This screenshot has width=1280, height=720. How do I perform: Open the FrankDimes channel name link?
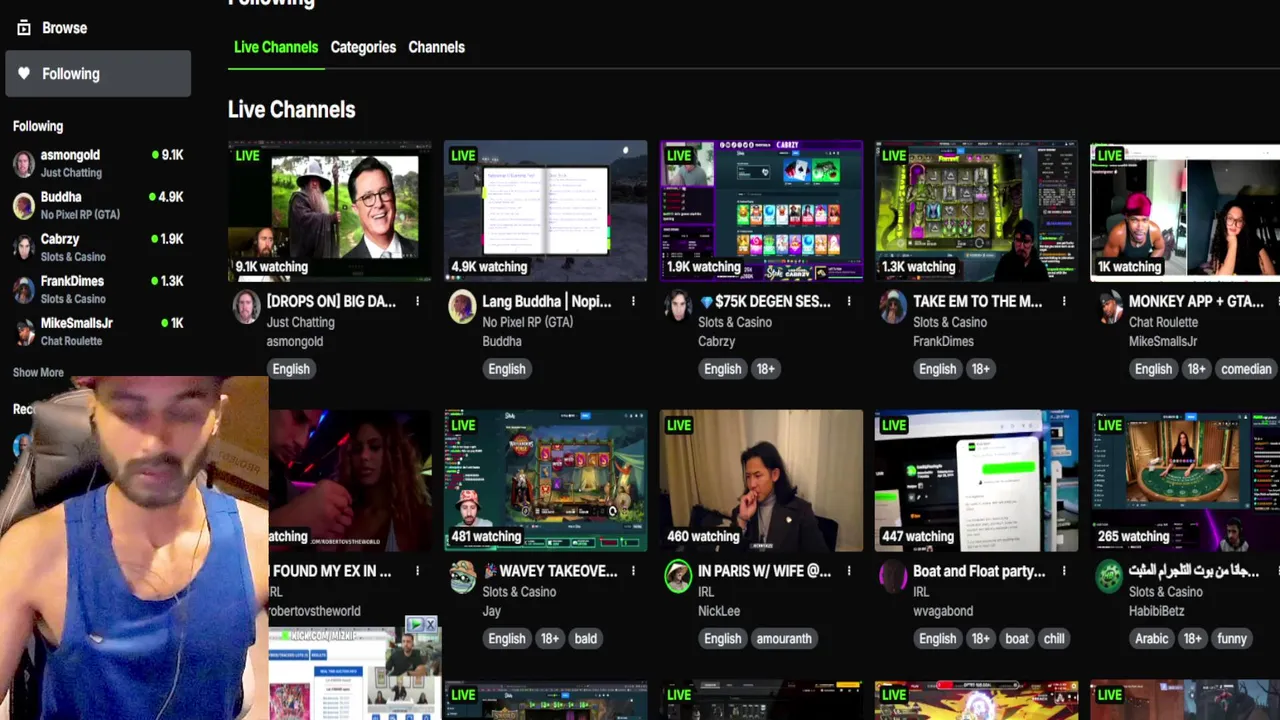click(x=943, y=341)
